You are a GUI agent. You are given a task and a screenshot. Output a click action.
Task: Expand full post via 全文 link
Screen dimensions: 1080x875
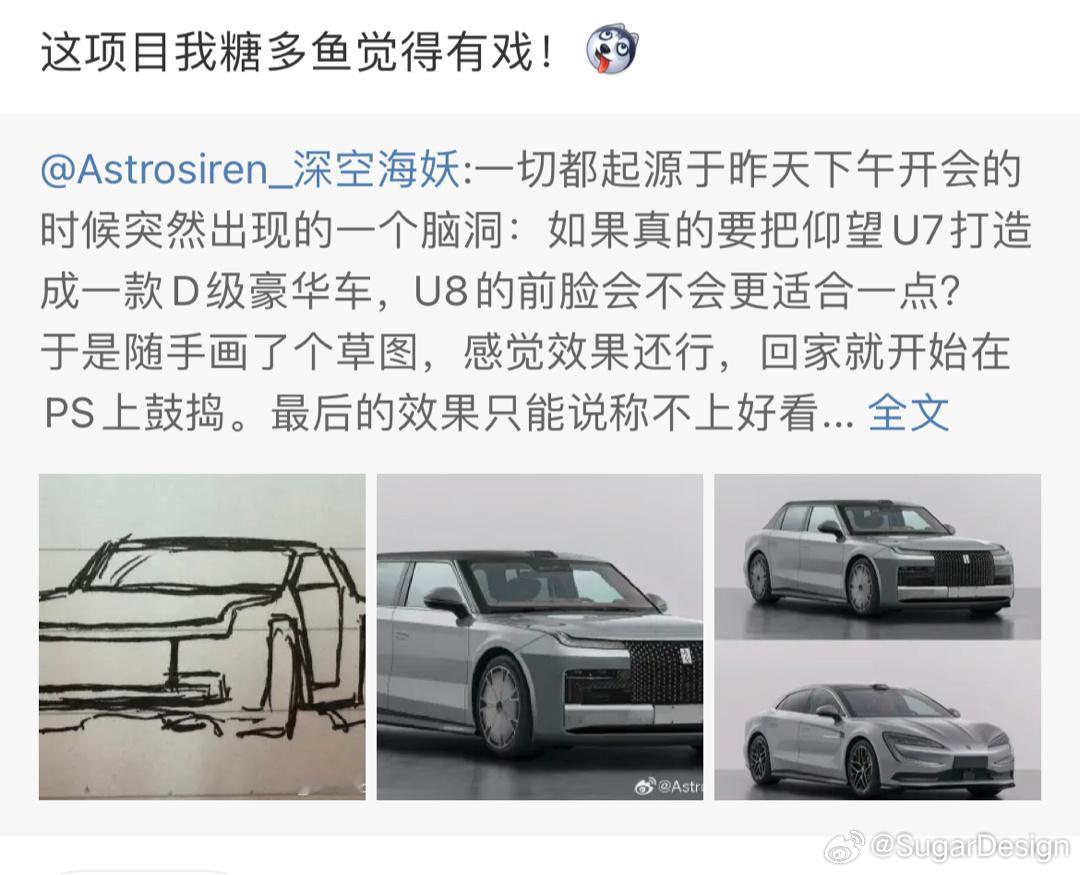[908, 413]
